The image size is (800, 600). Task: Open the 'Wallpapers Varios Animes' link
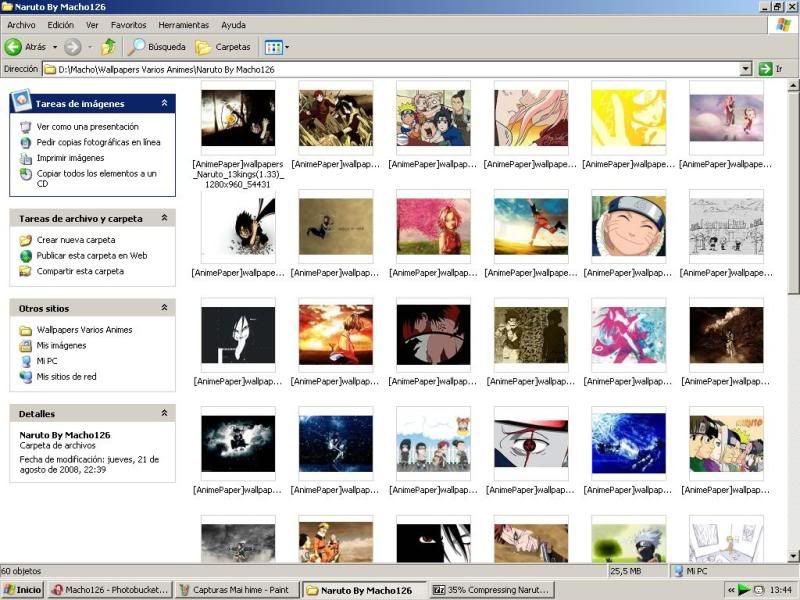click(x=84, y=330)
